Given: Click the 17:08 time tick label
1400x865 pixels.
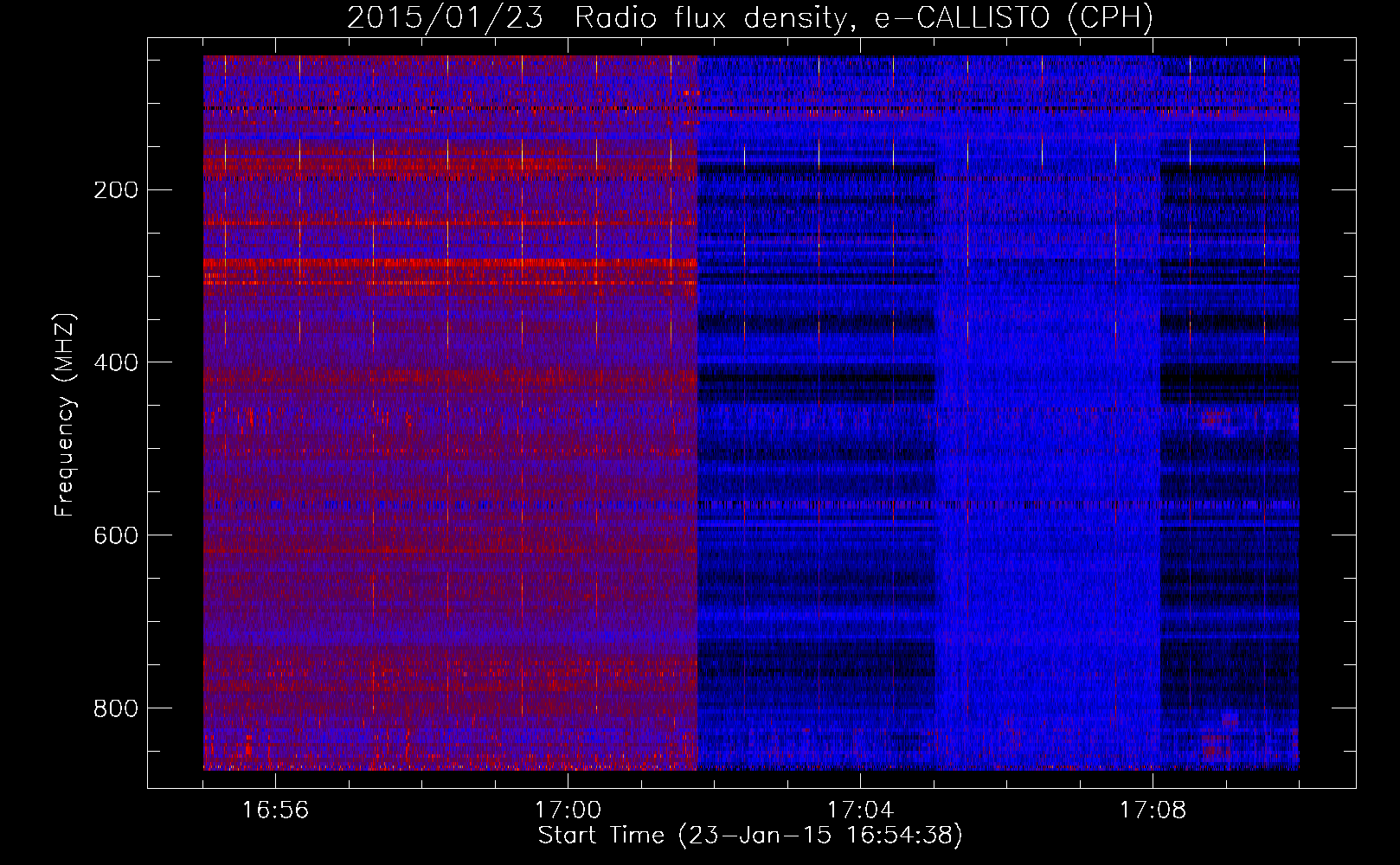Looking at the screenshot, I should [x=1153, y=811].
